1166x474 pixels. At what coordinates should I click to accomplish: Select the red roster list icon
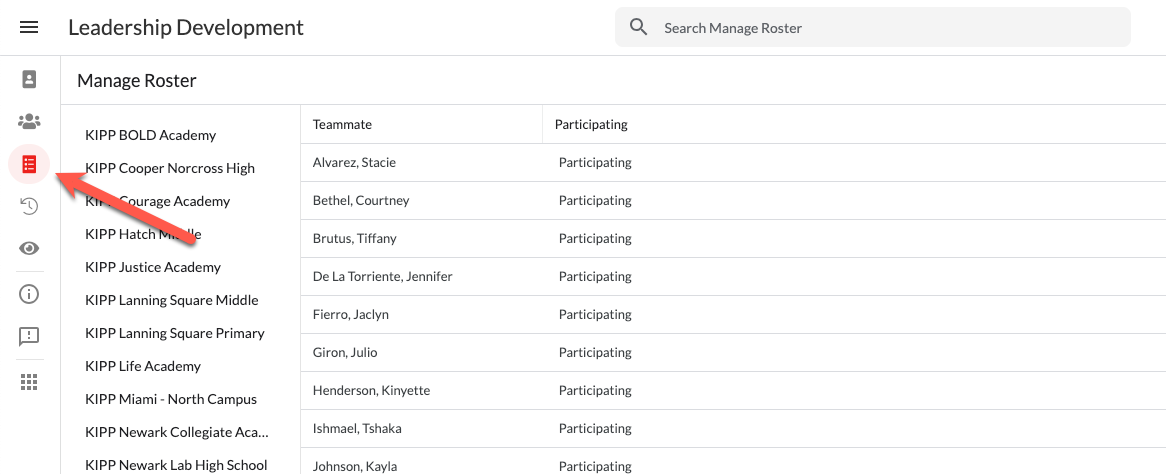pos(29,164)
